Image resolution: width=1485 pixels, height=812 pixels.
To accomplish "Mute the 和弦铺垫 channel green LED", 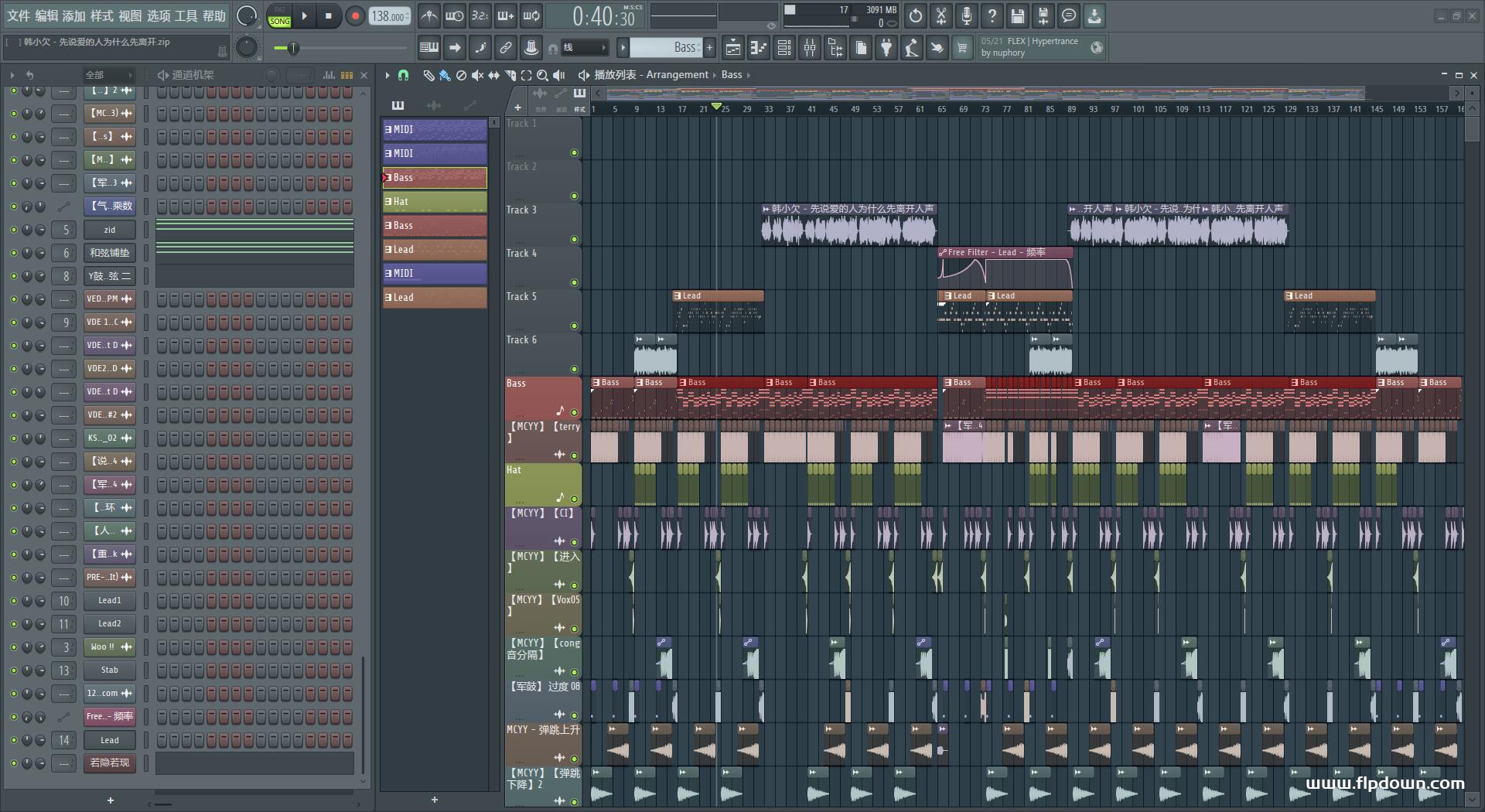I will click(13, 253).
